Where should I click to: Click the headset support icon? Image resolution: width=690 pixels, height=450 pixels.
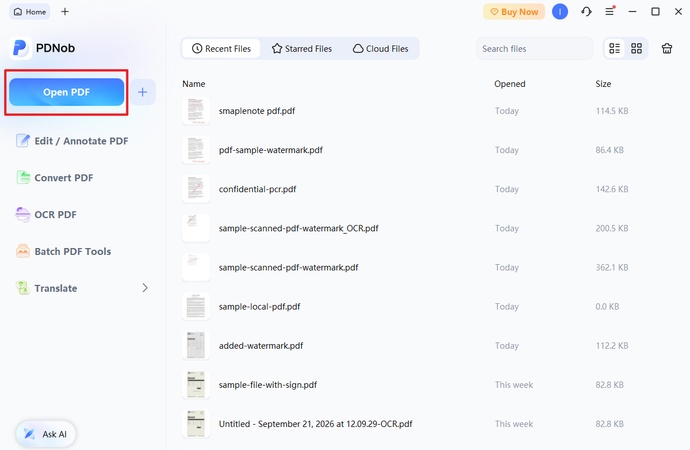586,12
